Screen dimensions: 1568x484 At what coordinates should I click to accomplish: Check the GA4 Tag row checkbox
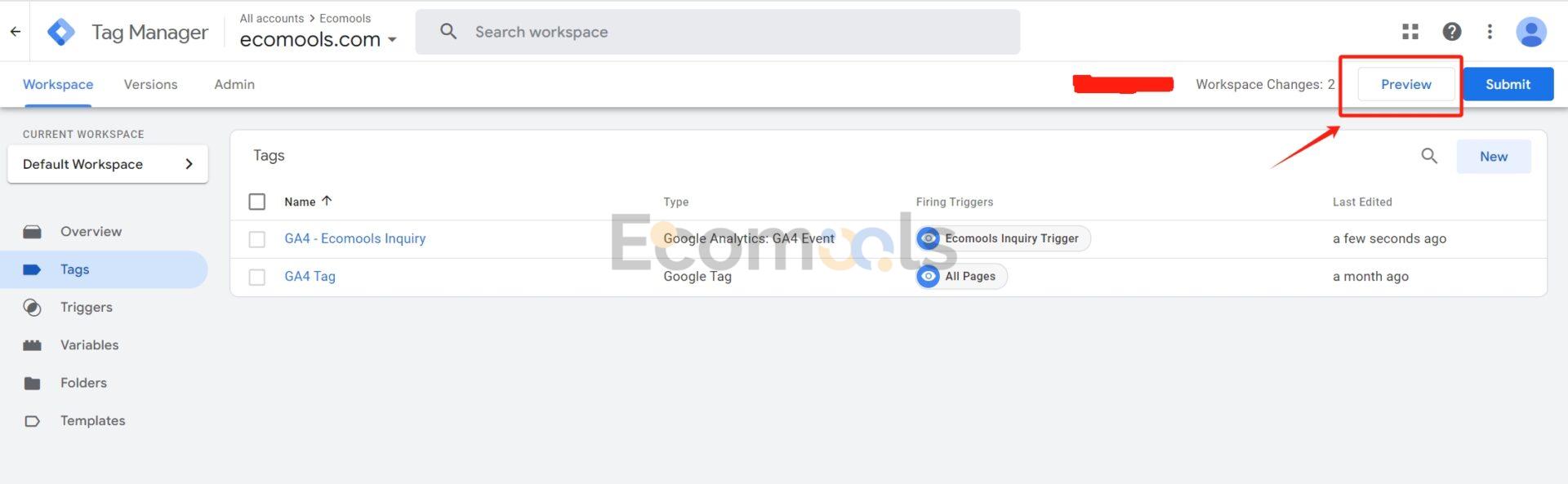[257, 277]
